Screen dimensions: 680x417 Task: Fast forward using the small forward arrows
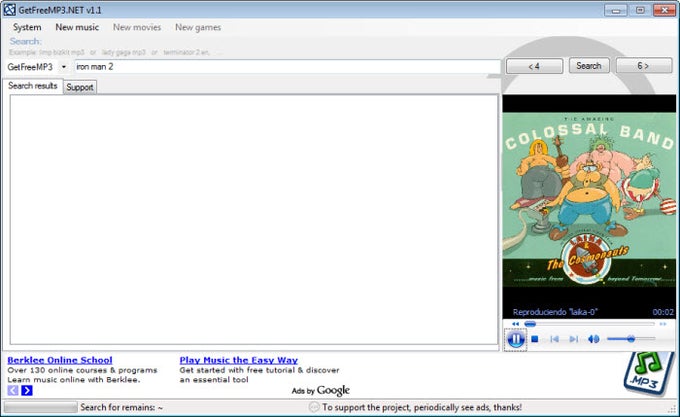(x=663, y=324)
